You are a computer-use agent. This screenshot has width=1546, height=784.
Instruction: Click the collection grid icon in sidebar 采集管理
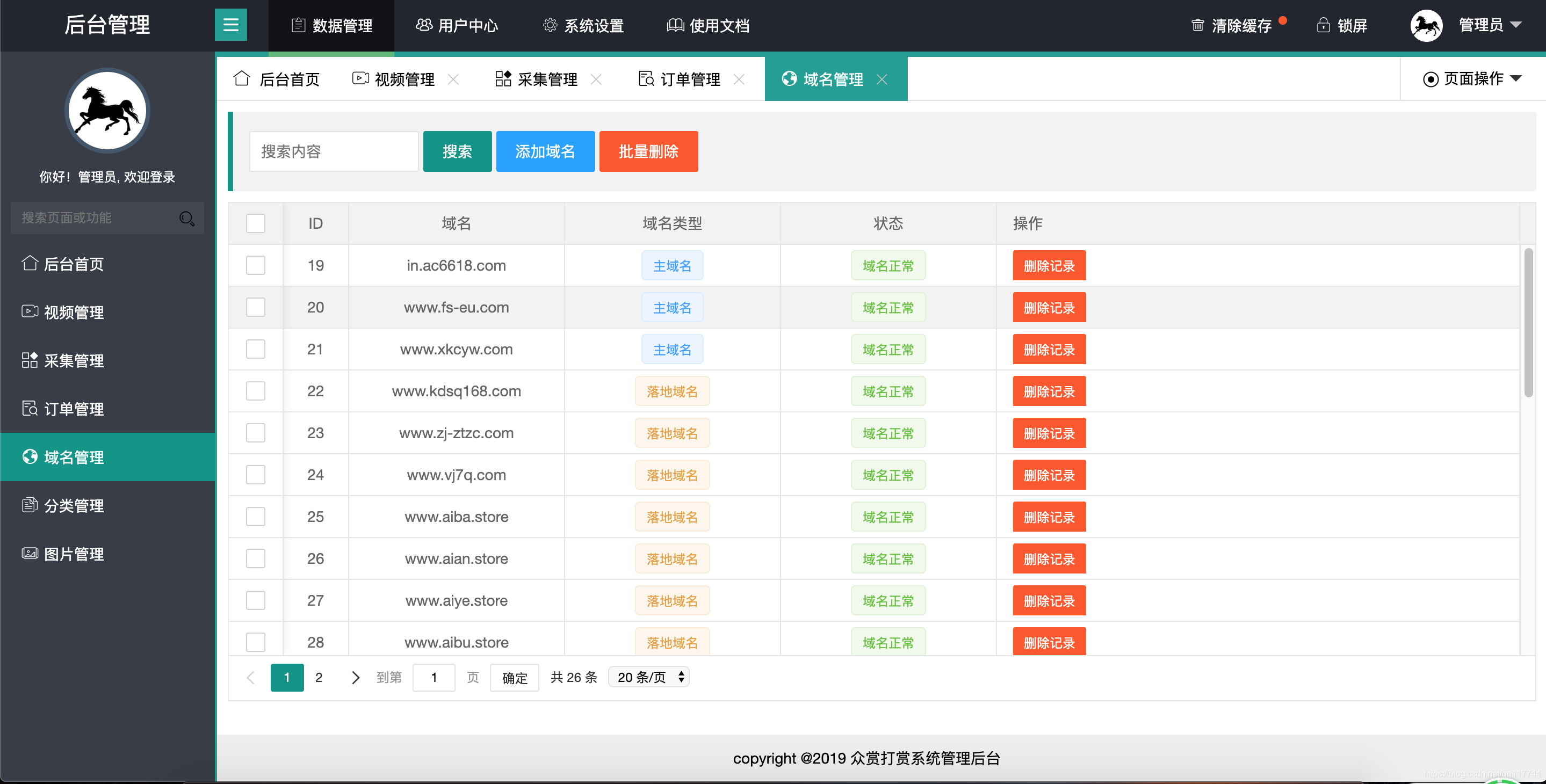click(x=30, y=360)
